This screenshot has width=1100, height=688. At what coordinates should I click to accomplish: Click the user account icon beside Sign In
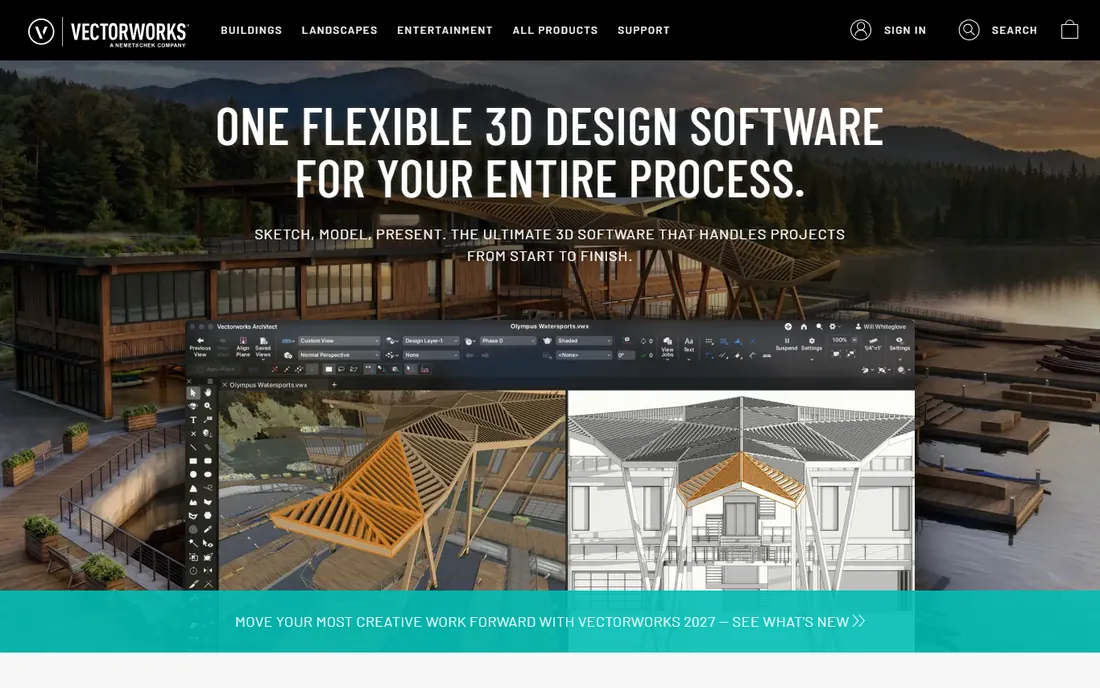(861, 29)
